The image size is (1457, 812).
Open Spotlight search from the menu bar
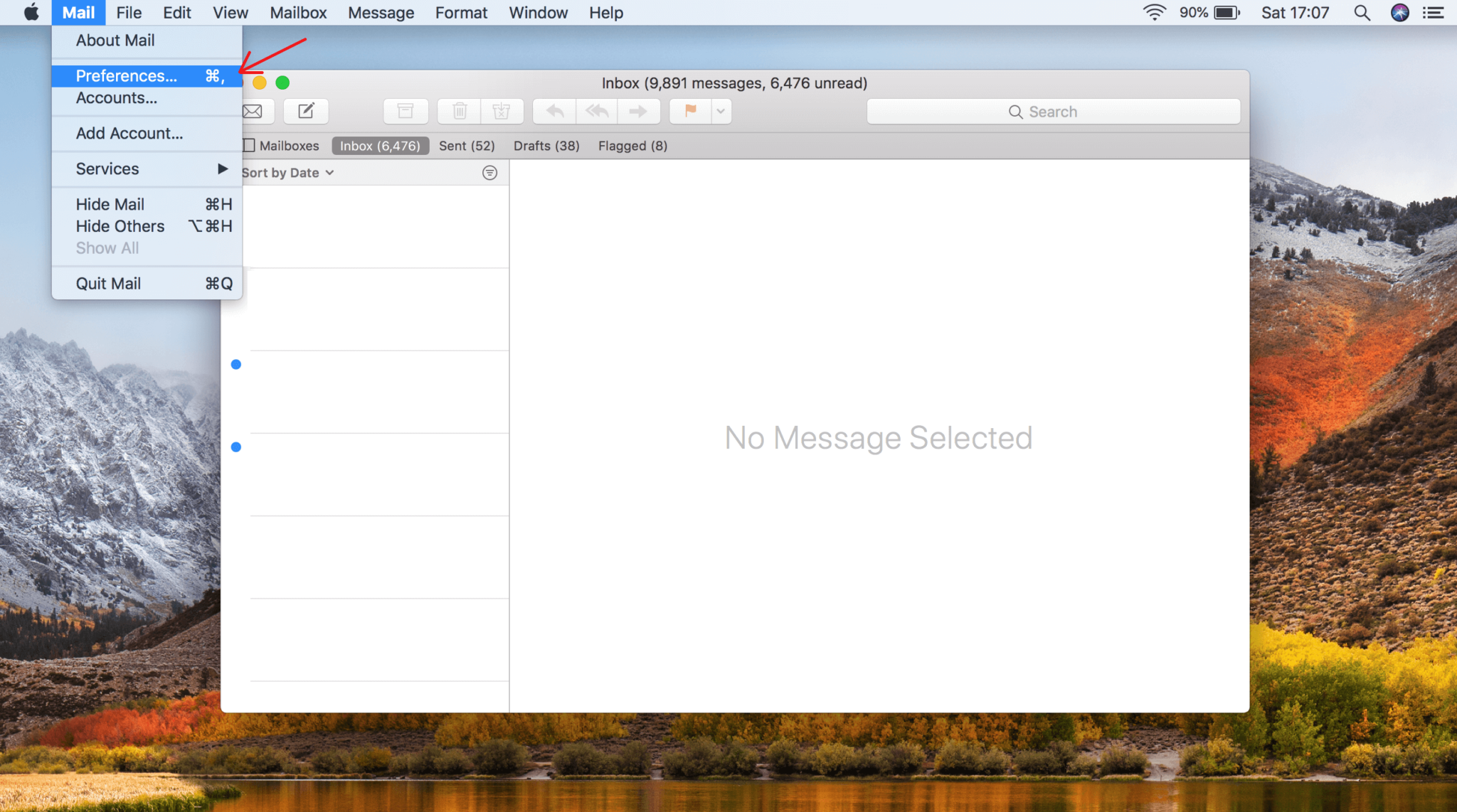pyautogui.click(x=1362, y=12)
